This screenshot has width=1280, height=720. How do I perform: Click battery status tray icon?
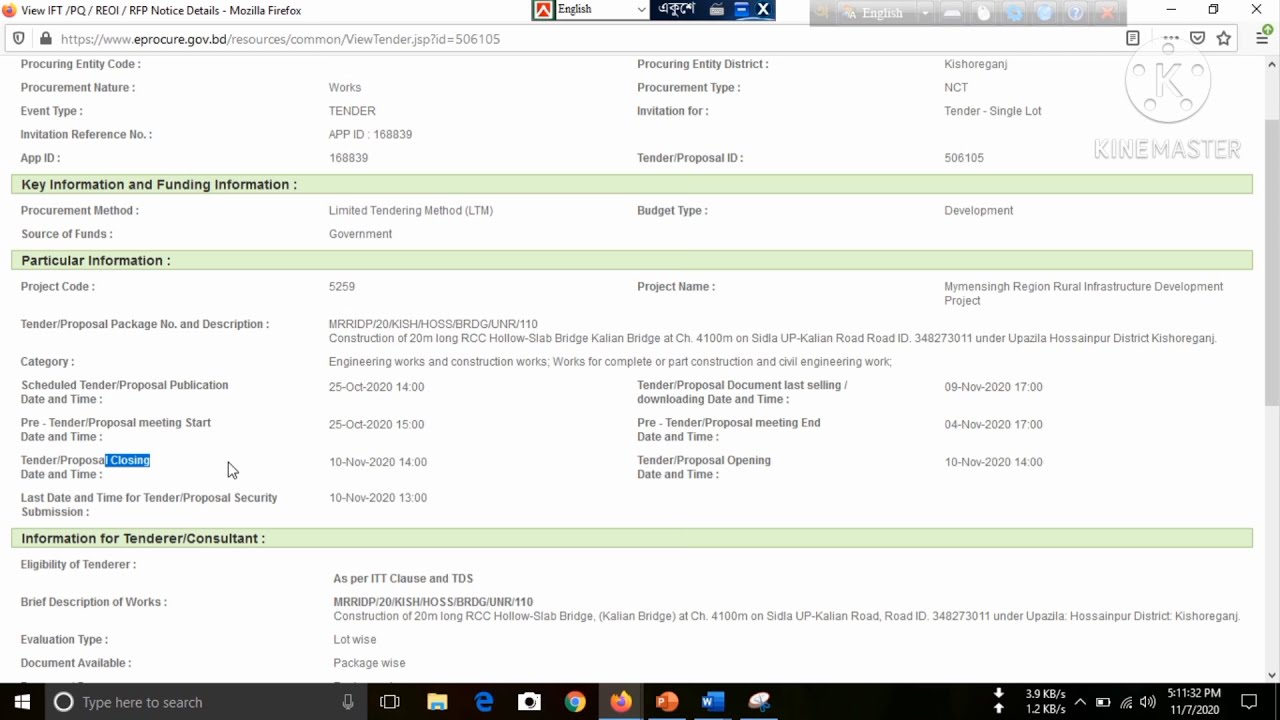click(x=1103, y=702)
